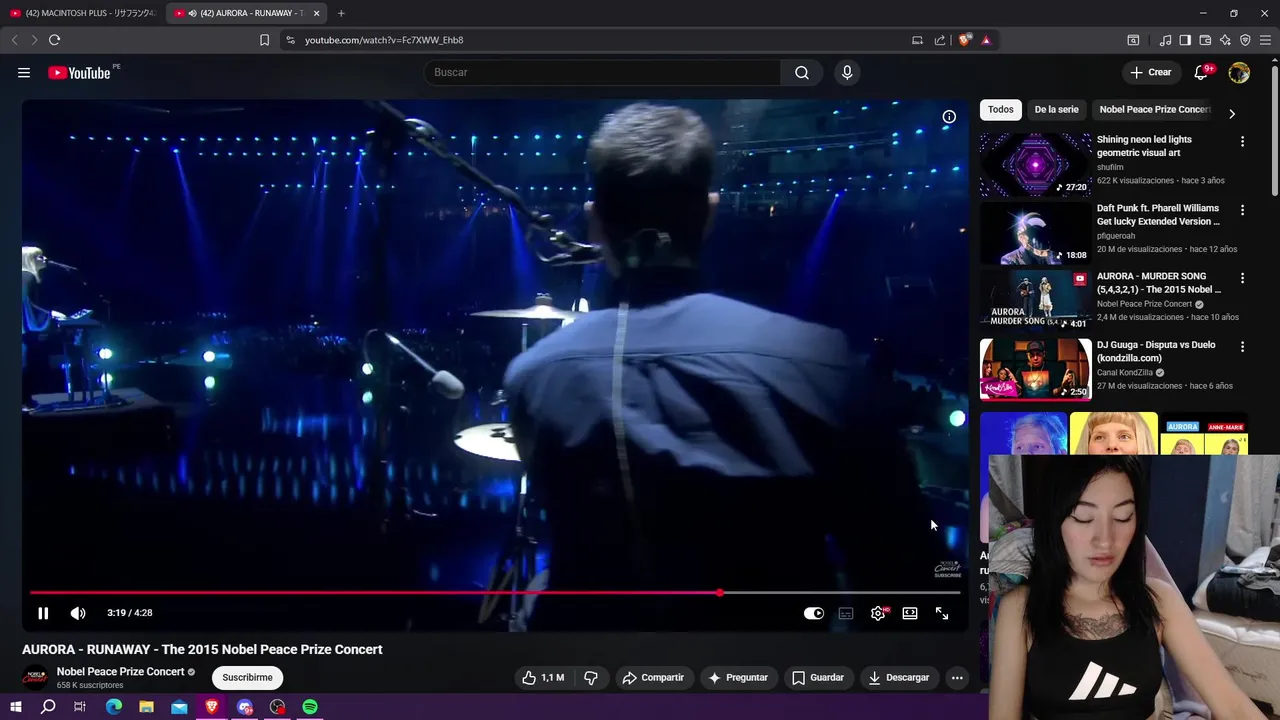Open the Nobel Peace Prize Concert channel avatar
1280x720 pixels.
35,677
